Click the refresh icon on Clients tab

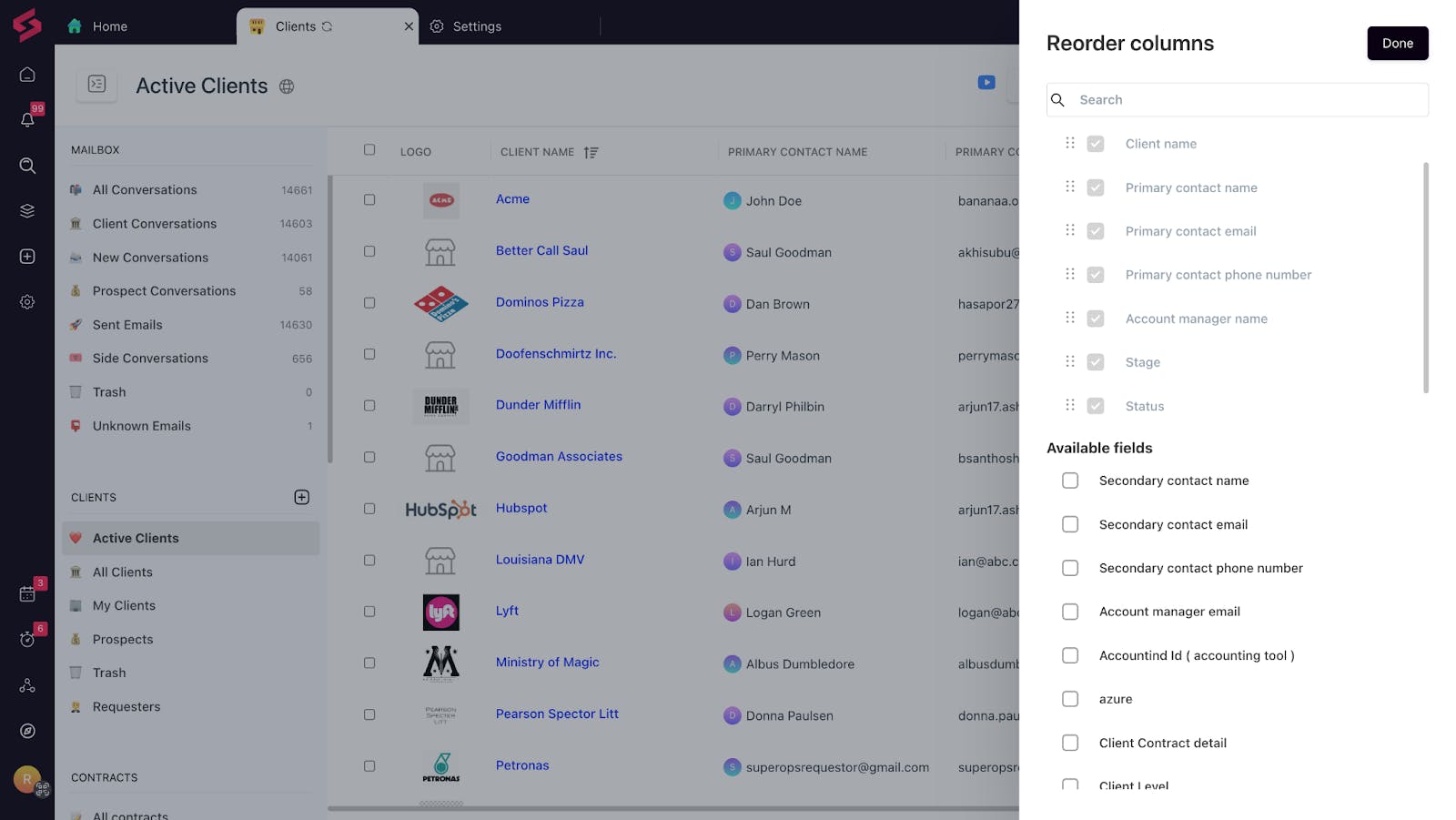point(327,26)
